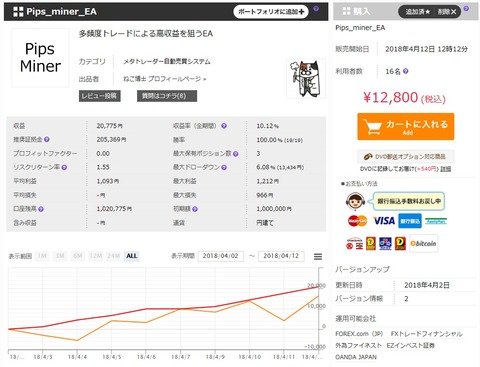This screenshot has width=480, height=367.
Task: Open help icon next to the 削除 button
Action: (466, 9)
